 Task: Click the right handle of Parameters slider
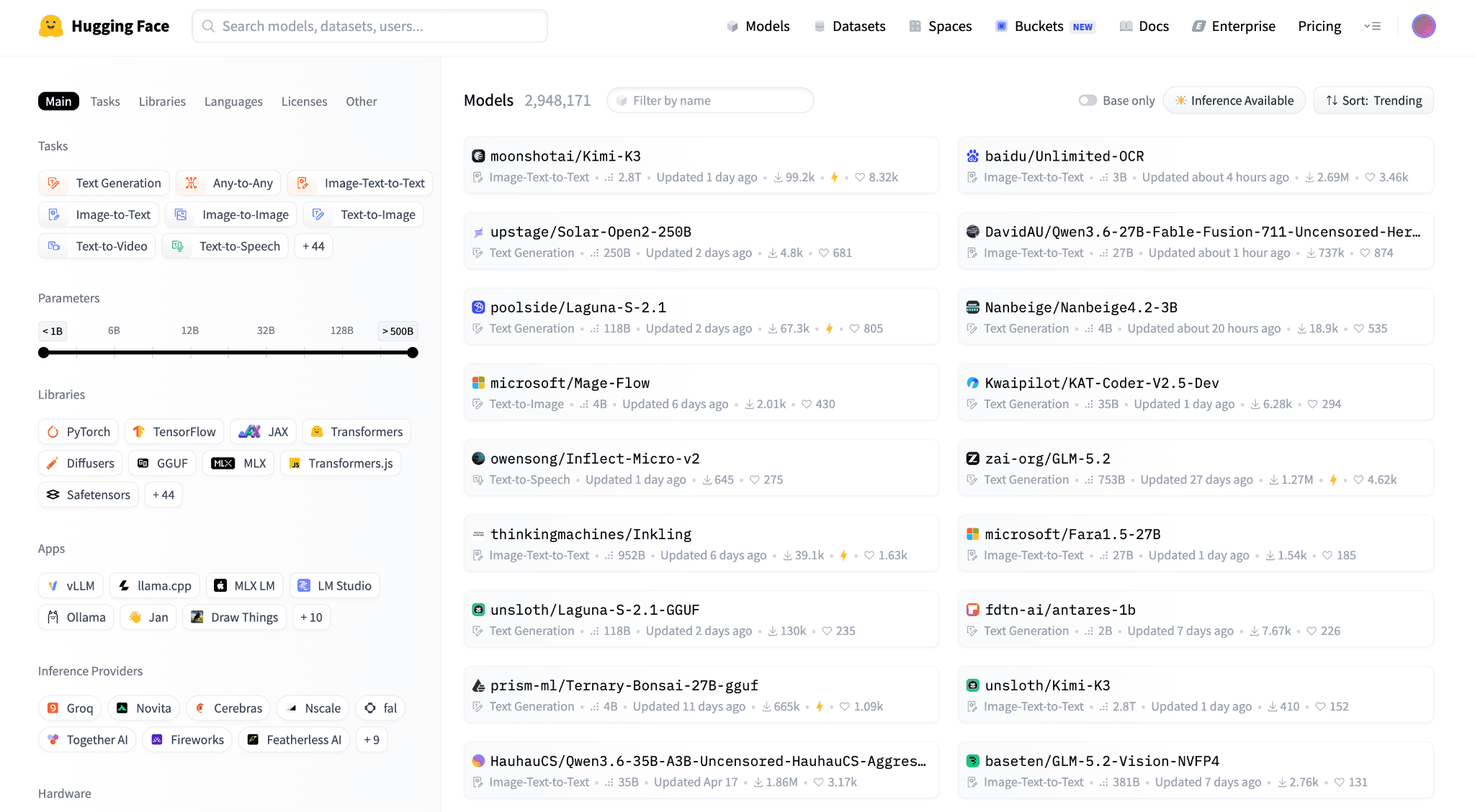pyautogui.click(x=413, y=353)
